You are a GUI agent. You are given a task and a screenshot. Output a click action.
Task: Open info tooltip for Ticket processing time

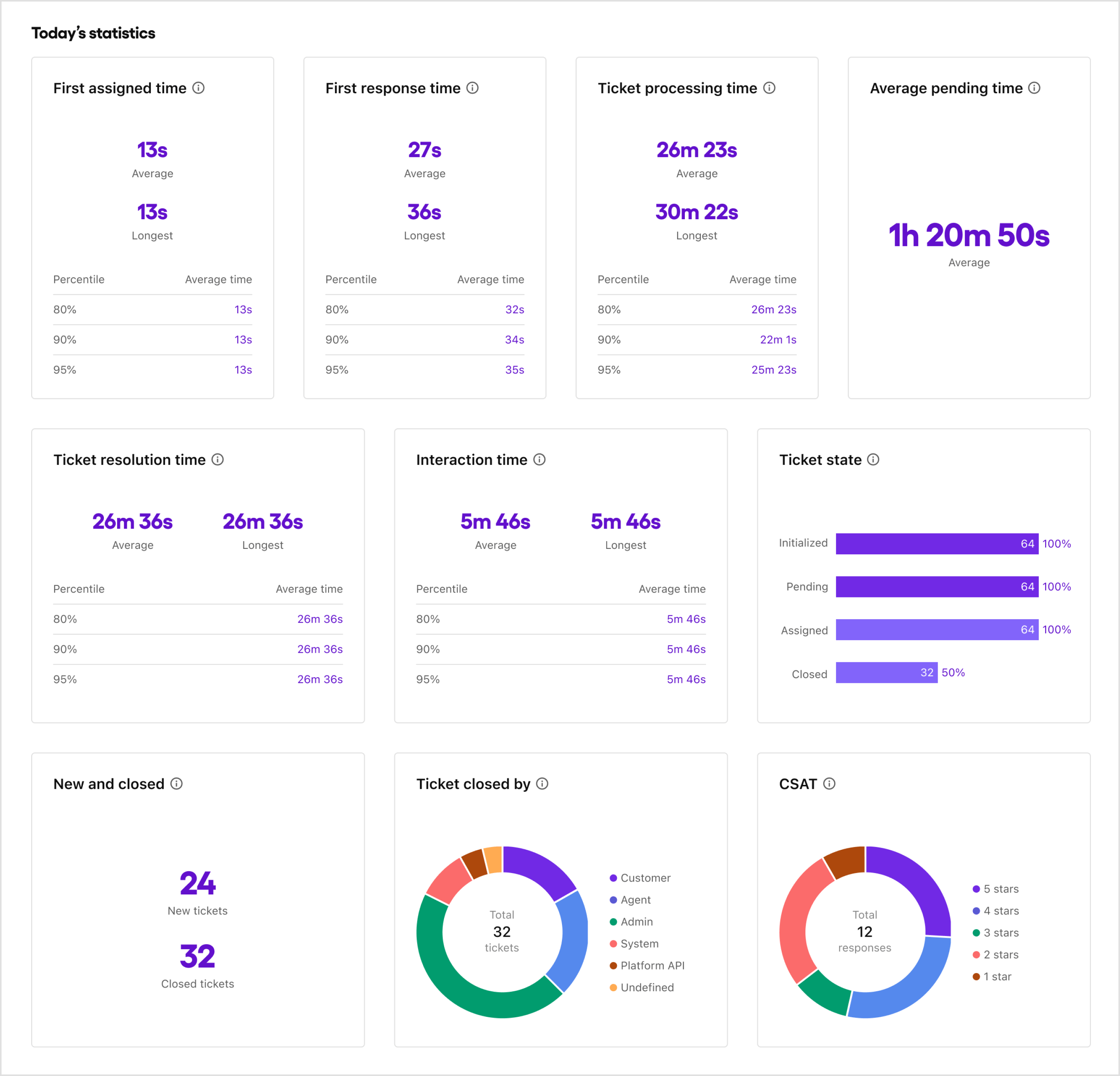tap(769, 88)
